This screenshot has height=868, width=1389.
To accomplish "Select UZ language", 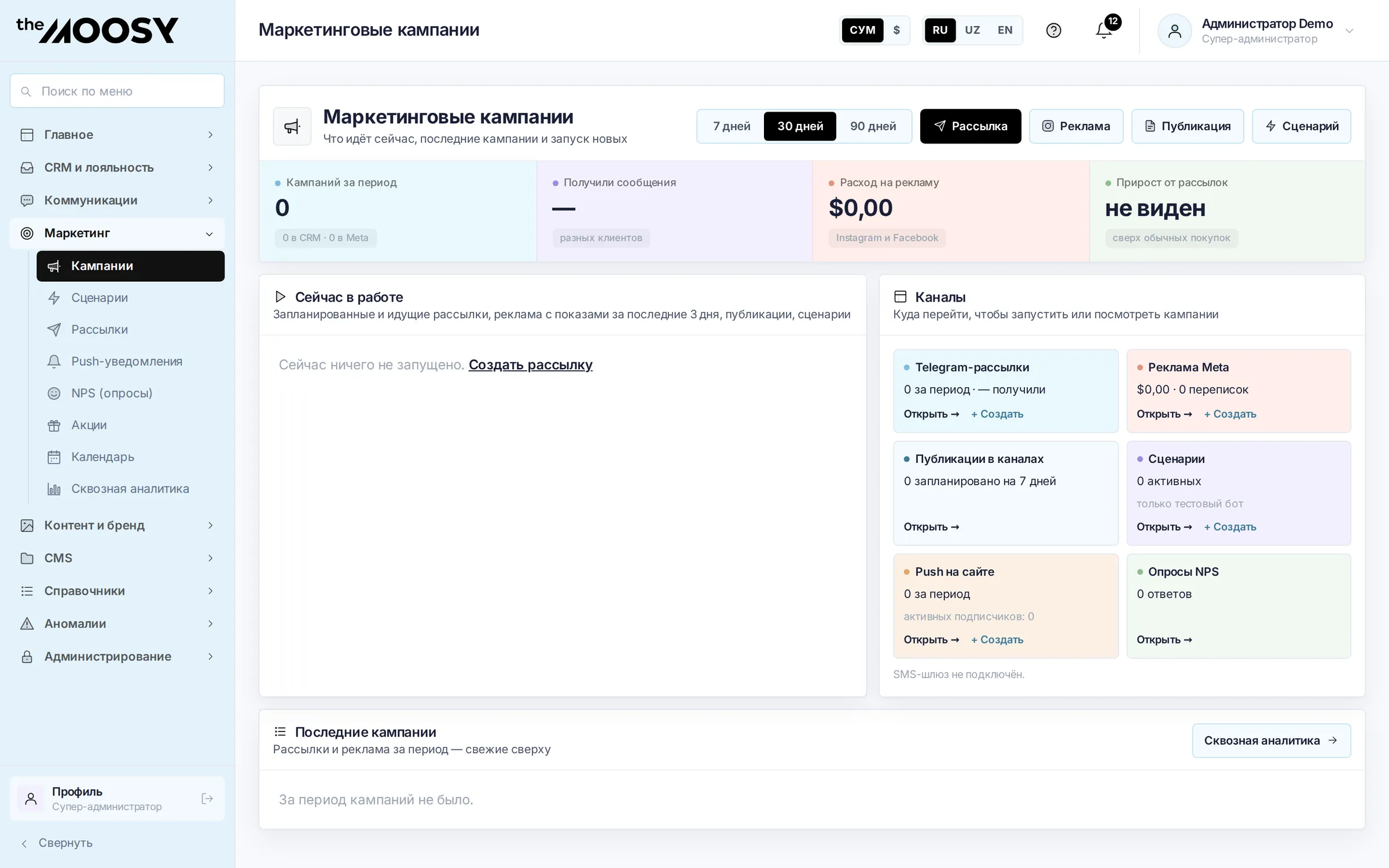I will pos(972,30).
